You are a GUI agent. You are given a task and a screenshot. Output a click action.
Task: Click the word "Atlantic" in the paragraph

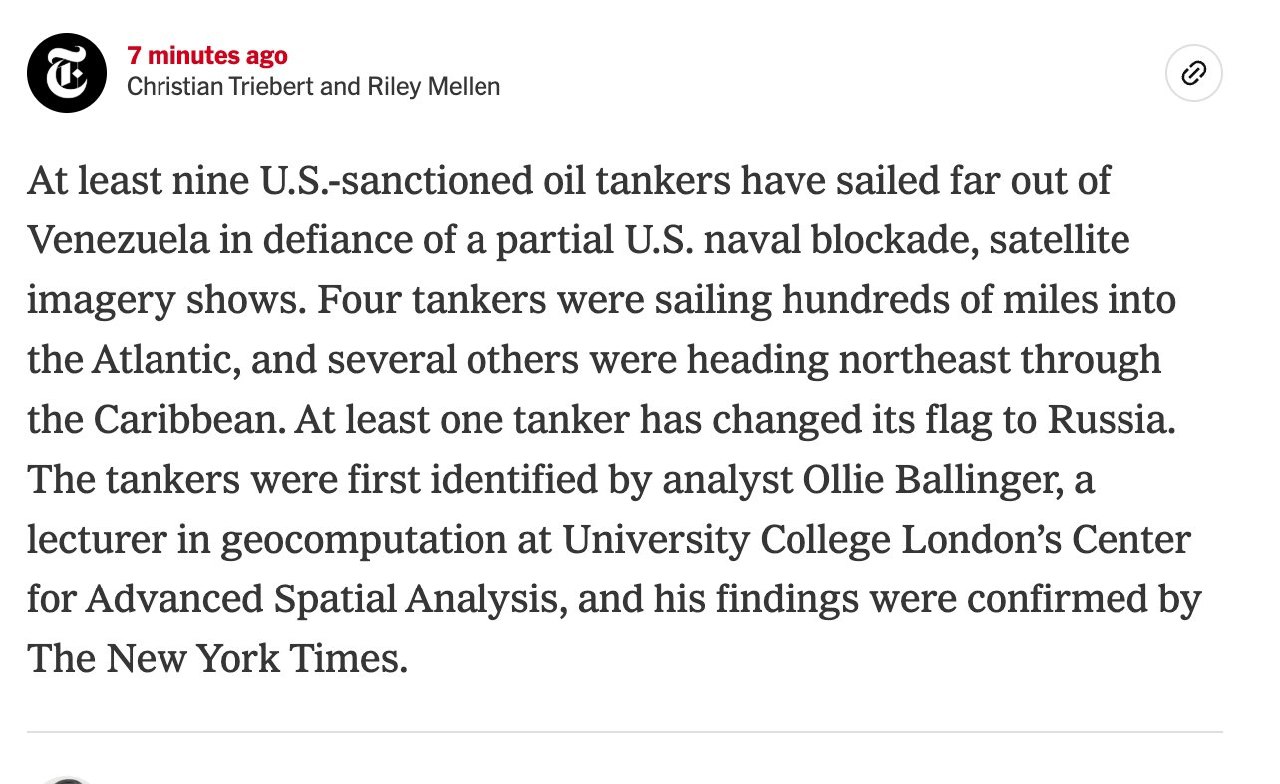[x=164, y=360]
